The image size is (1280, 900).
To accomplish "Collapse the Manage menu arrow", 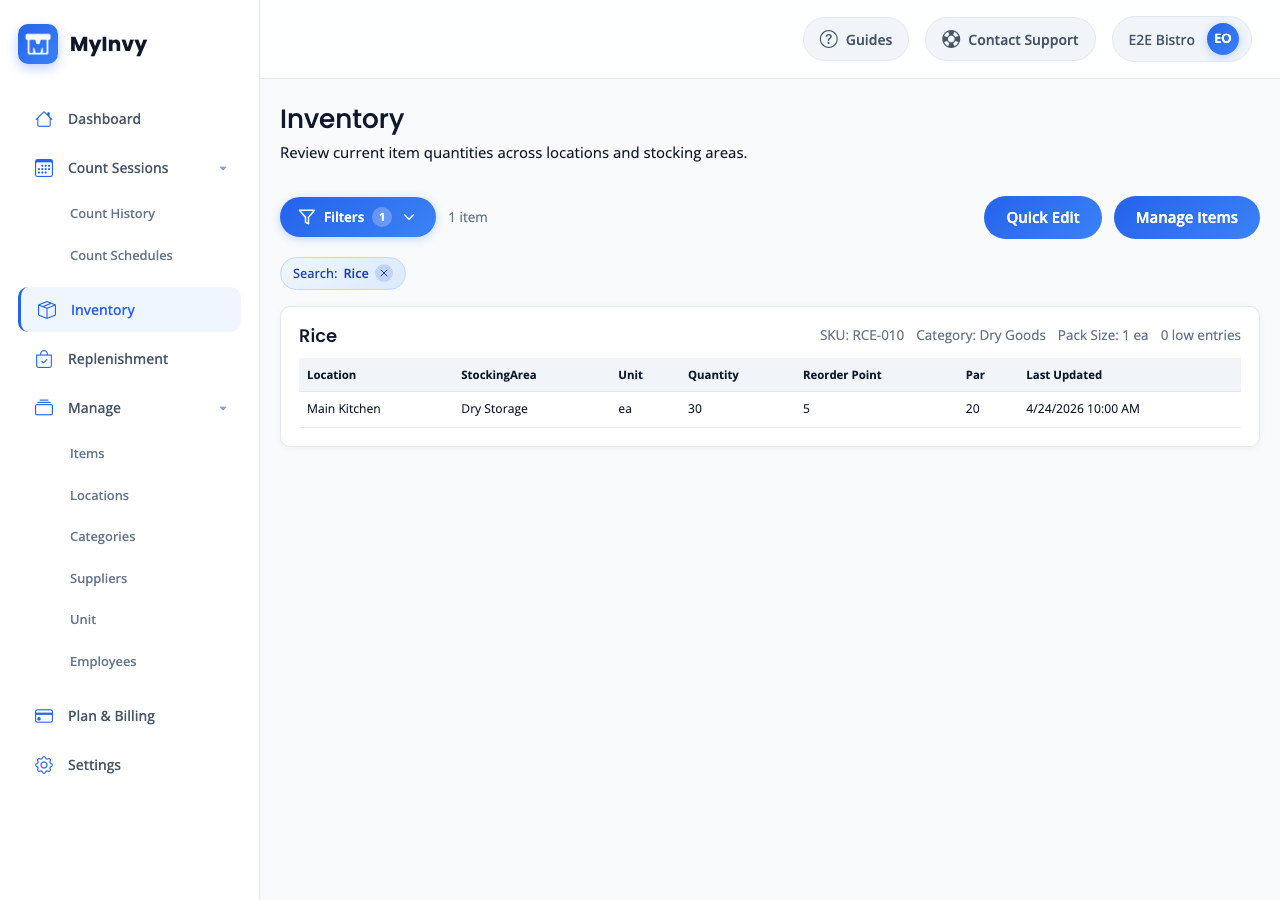I will click(223, 408).
